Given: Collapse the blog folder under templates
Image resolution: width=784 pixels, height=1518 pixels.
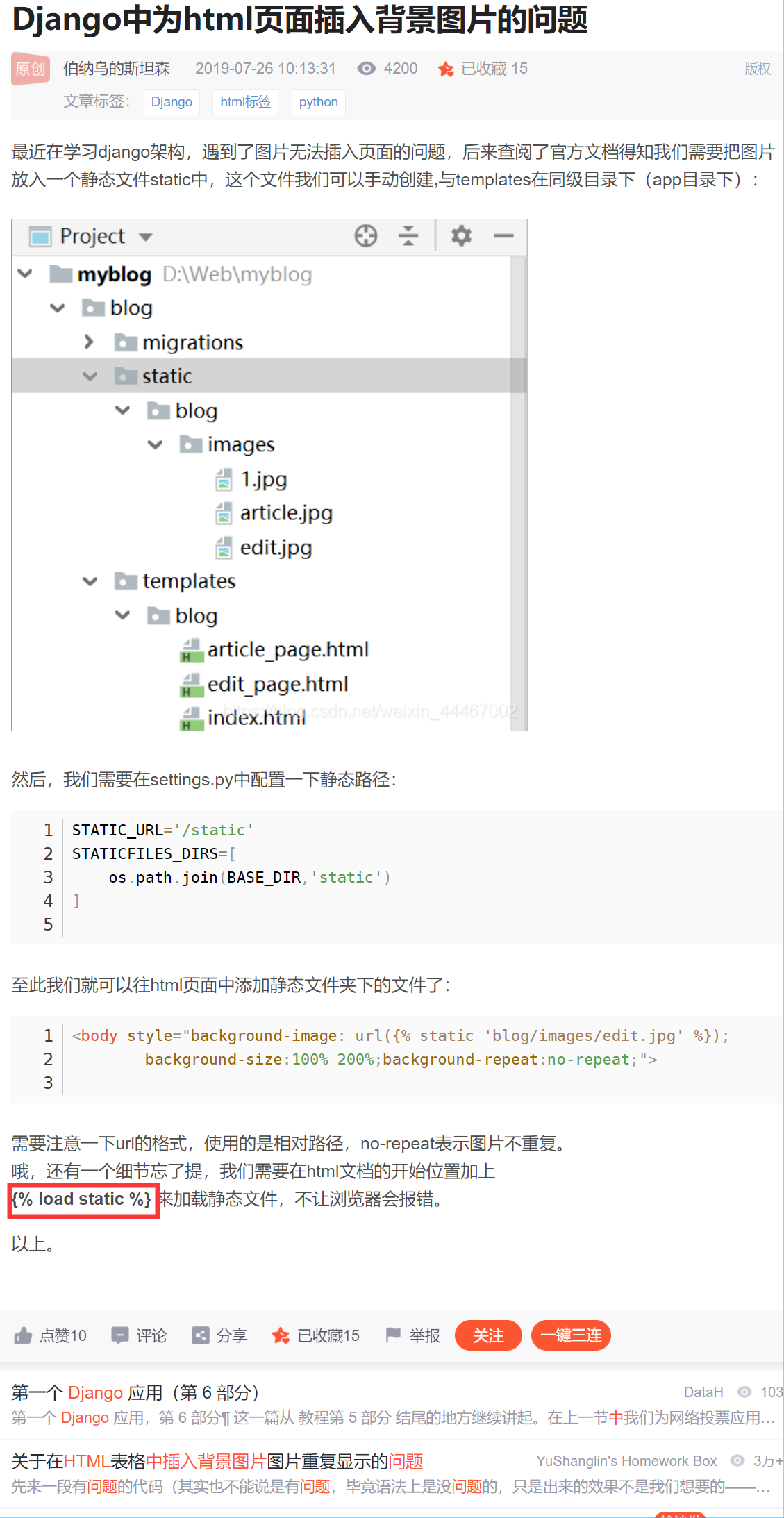Looking at the screenshot, I should 123,615.
